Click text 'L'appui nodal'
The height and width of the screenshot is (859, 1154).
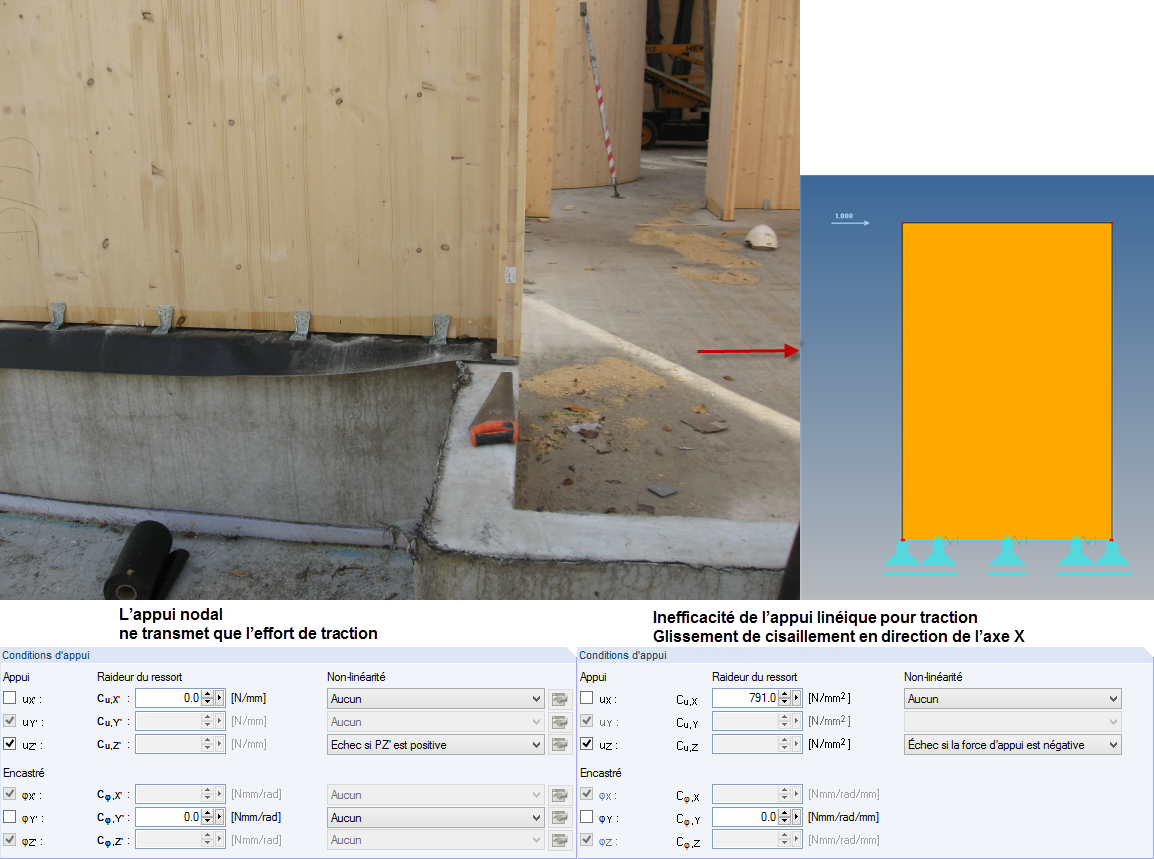click(171, 614)
